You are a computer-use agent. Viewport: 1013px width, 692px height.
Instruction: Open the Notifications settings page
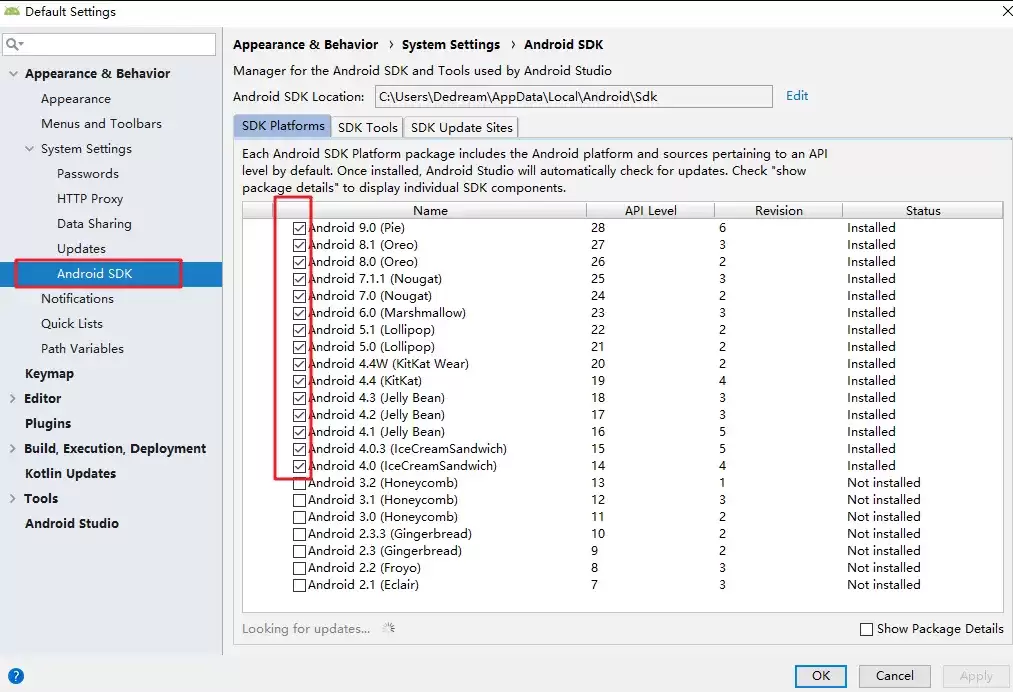78,299
